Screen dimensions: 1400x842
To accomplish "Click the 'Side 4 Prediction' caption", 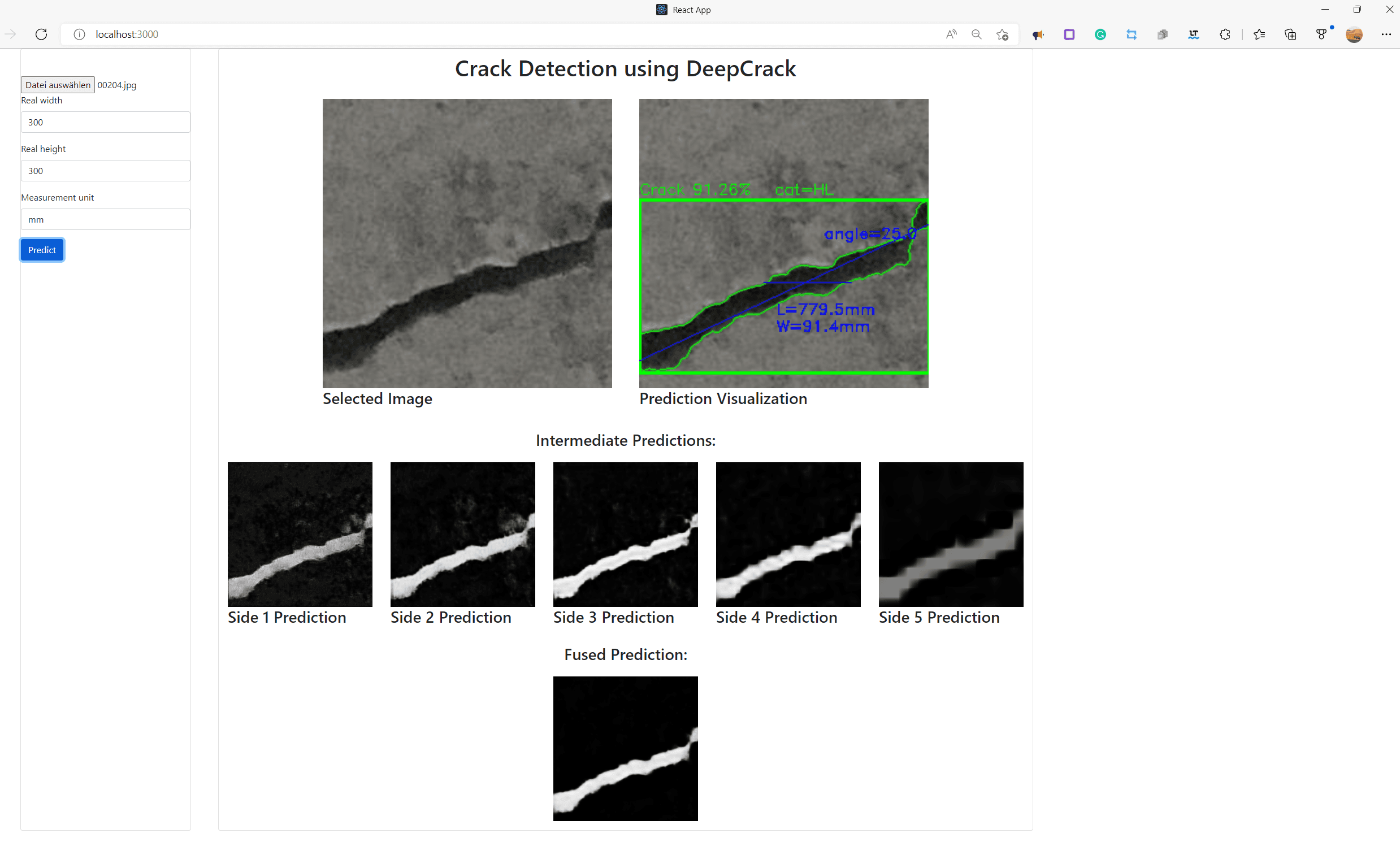I will tap(777, 617).
